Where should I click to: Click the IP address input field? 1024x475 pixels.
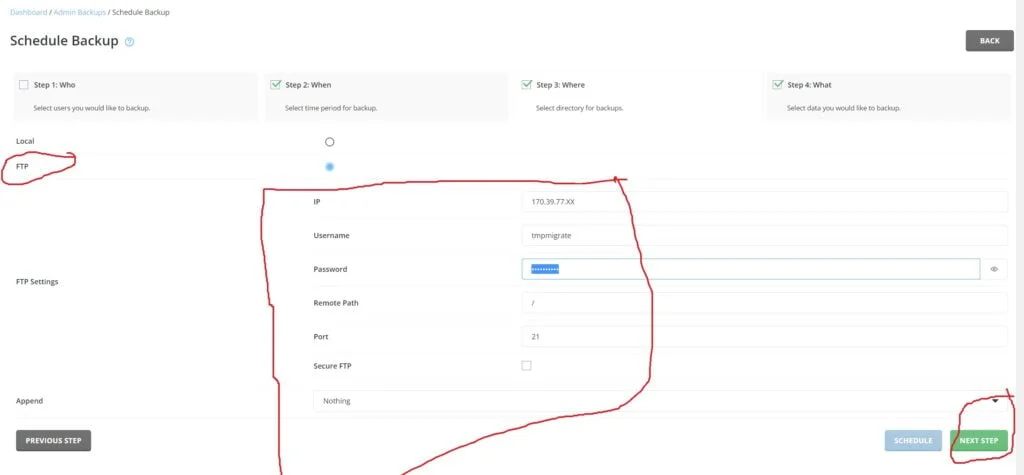(x=764, y=202)
